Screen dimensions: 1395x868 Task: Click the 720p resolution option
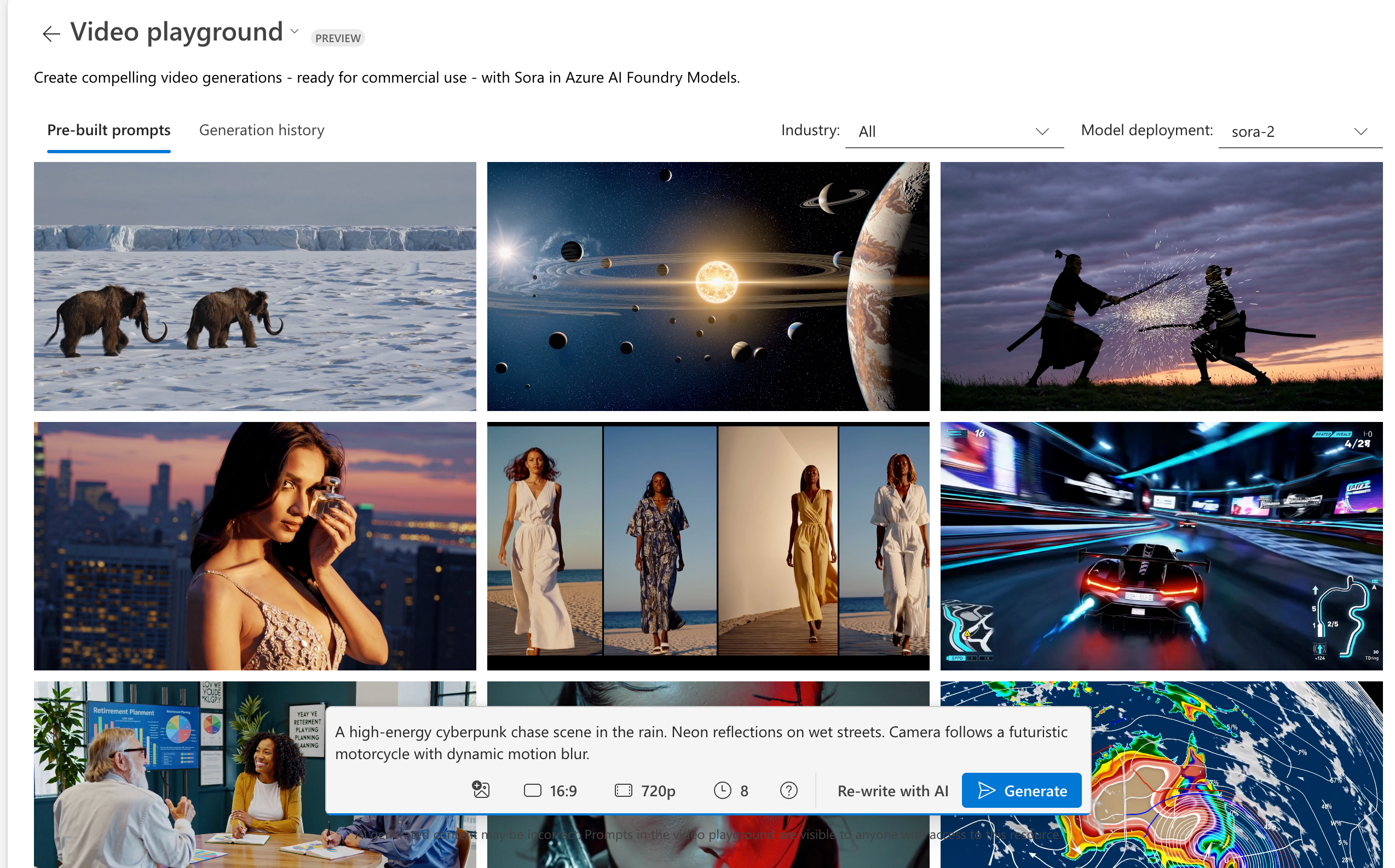pos(645,790)
